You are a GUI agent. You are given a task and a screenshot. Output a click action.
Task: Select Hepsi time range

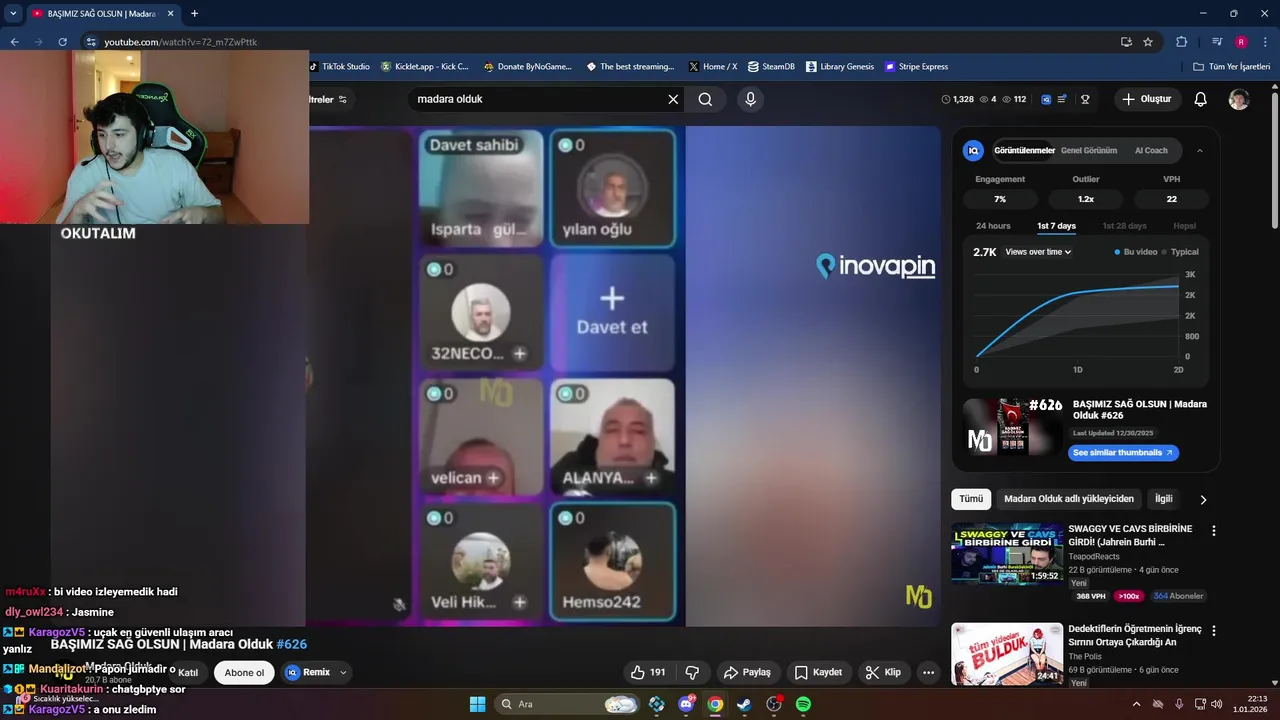tap(1184, 226)
